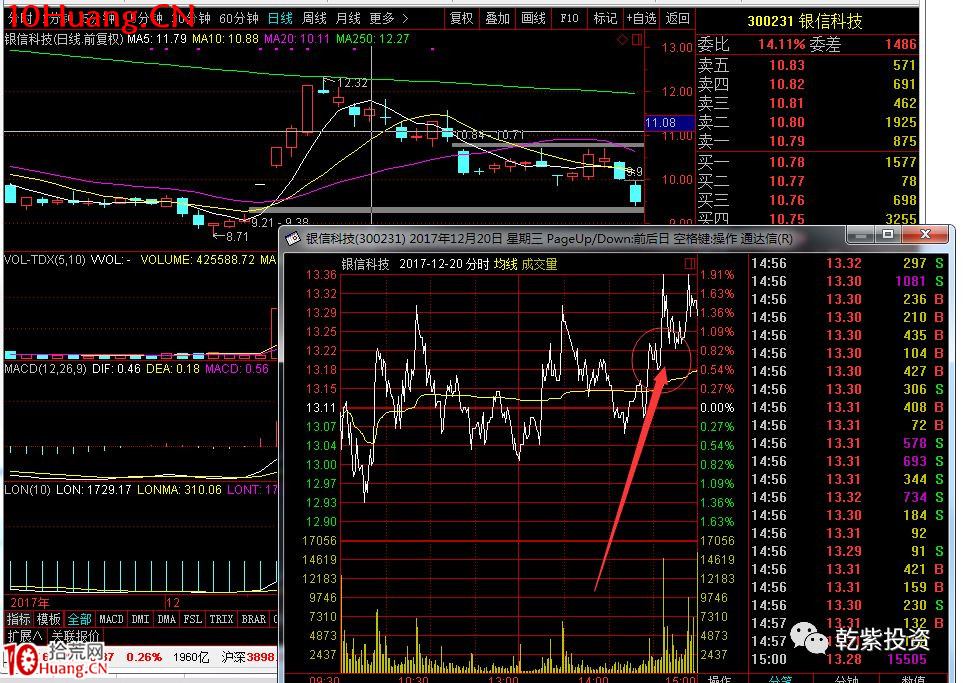Screen dimensions: 963x683
Task: Switch indicator to TRIX
Action: point(221,619)
